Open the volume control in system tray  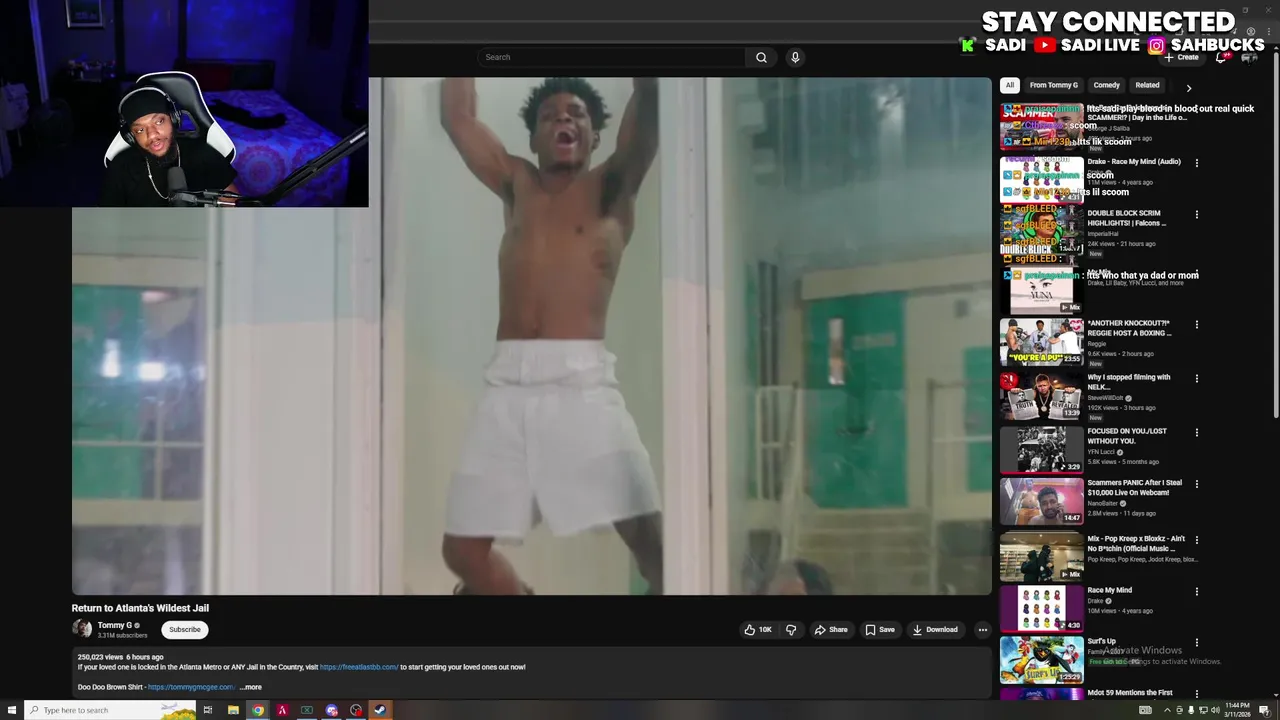point(1214,710)
